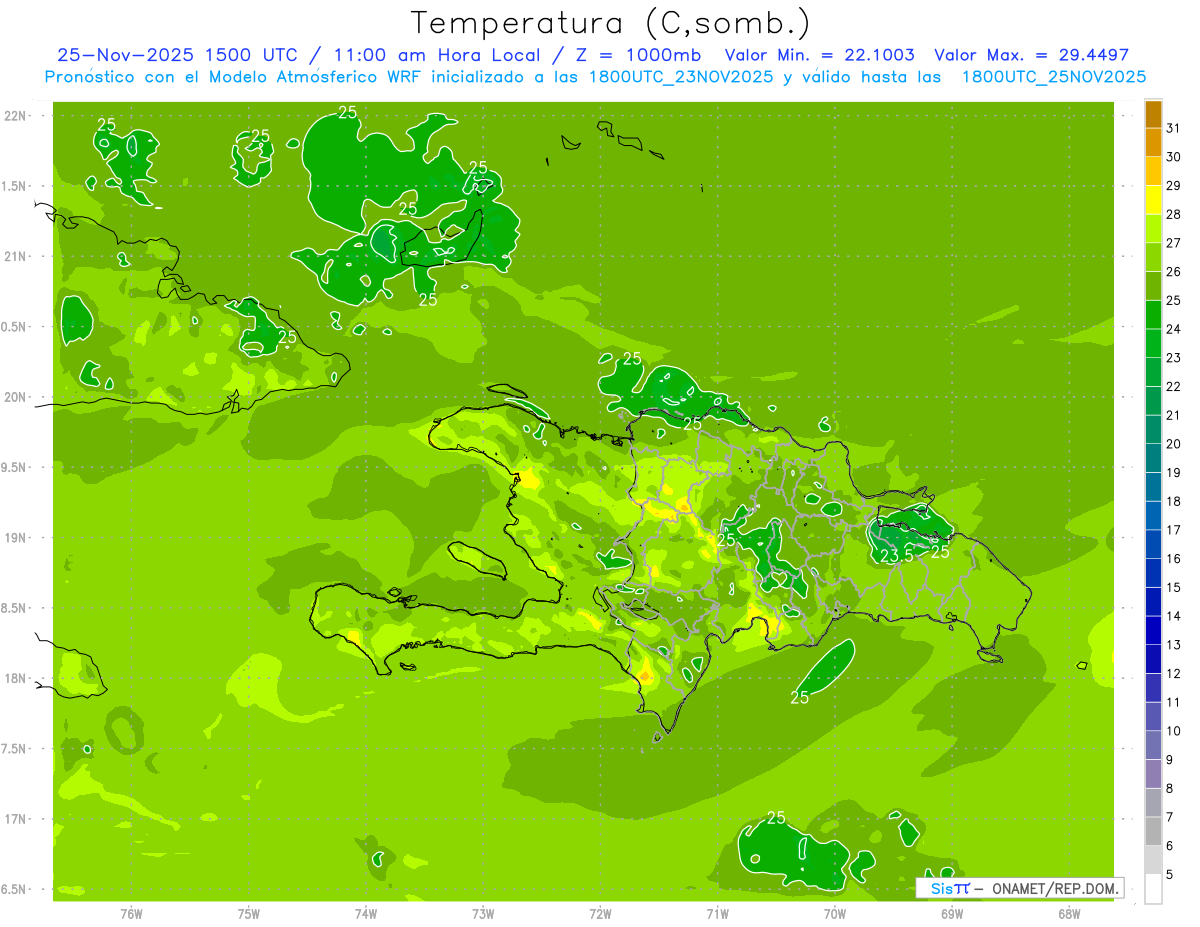The image size is (1200, 927).
Task: Pick the legend color between 24 and 25
Action: 1153,315
